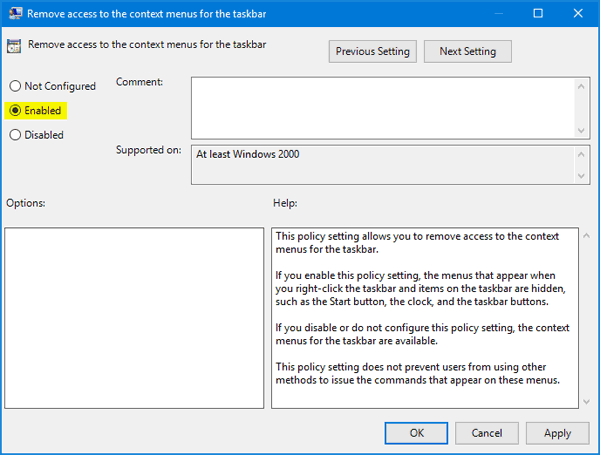
Task: Click the Comment box scroll up arrow
Action: pos(582,85)
